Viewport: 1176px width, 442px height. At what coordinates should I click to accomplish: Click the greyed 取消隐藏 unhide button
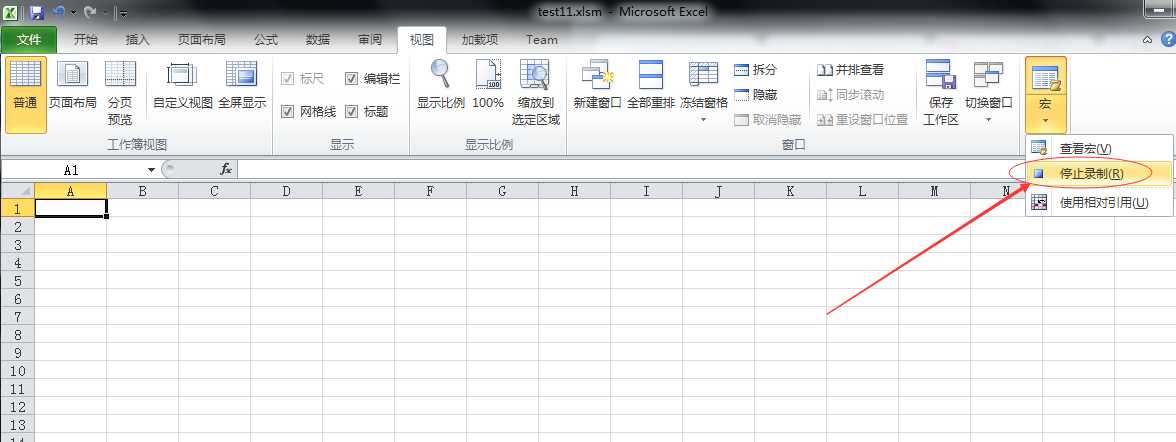pos(767,119)
